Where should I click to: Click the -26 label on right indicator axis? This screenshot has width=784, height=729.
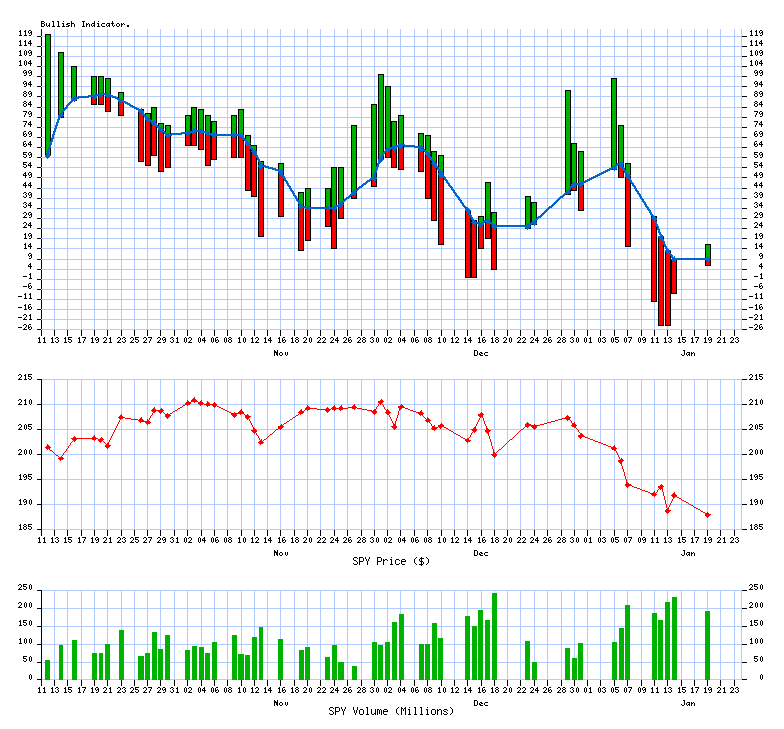(x=758, y=327)
